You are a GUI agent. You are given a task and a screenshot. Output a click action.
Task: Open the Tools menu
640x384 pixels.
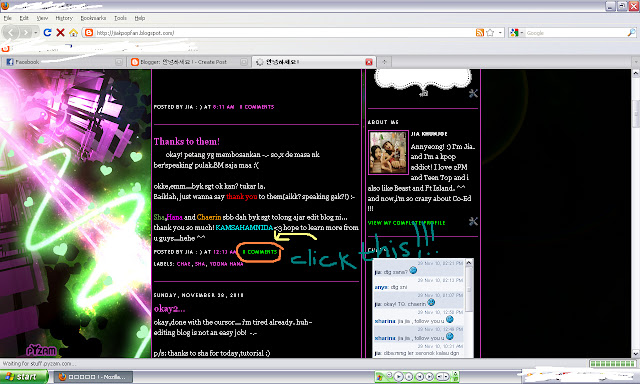(x=120, y=18)
